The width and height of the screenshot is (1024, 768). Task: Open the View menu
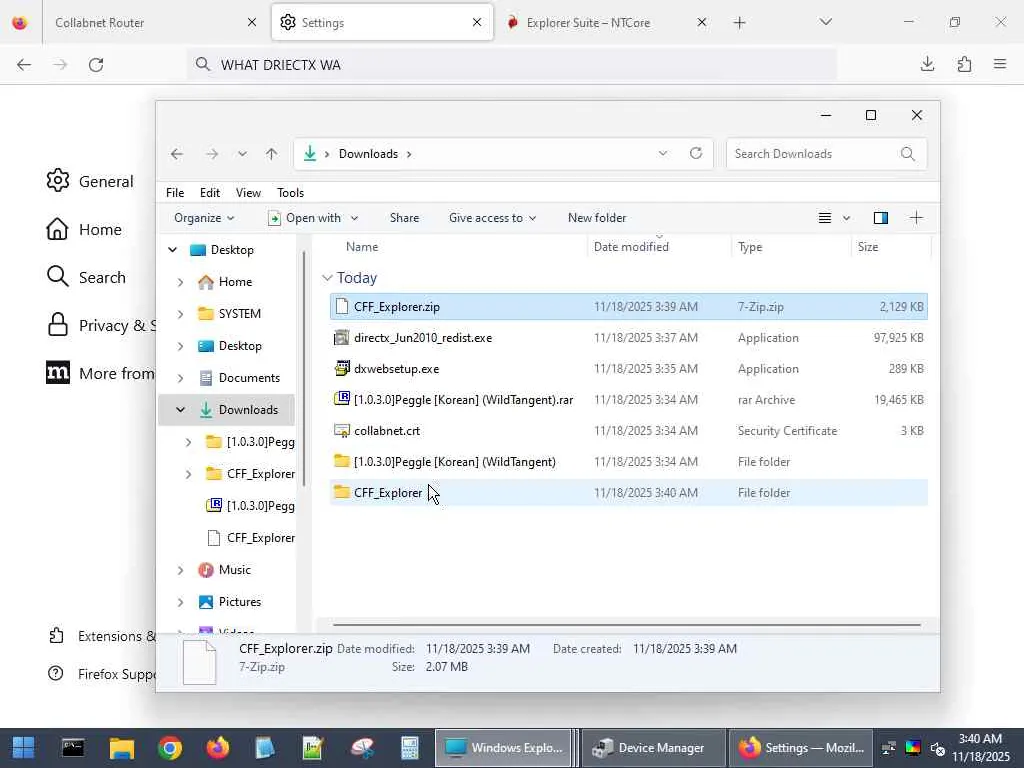point(248,193)
